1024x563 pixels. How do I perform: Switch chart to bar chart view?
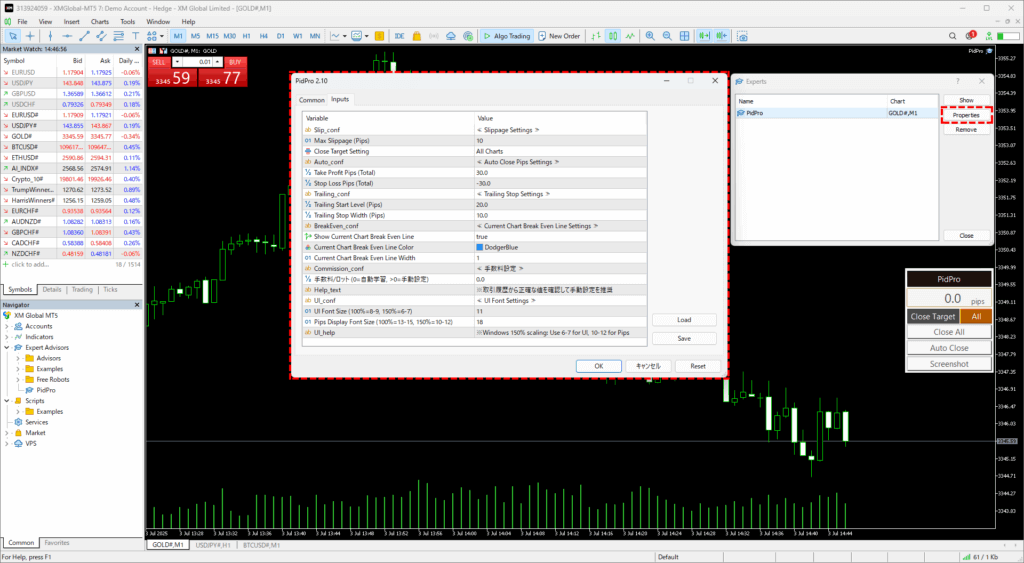[x=596, y=36]
